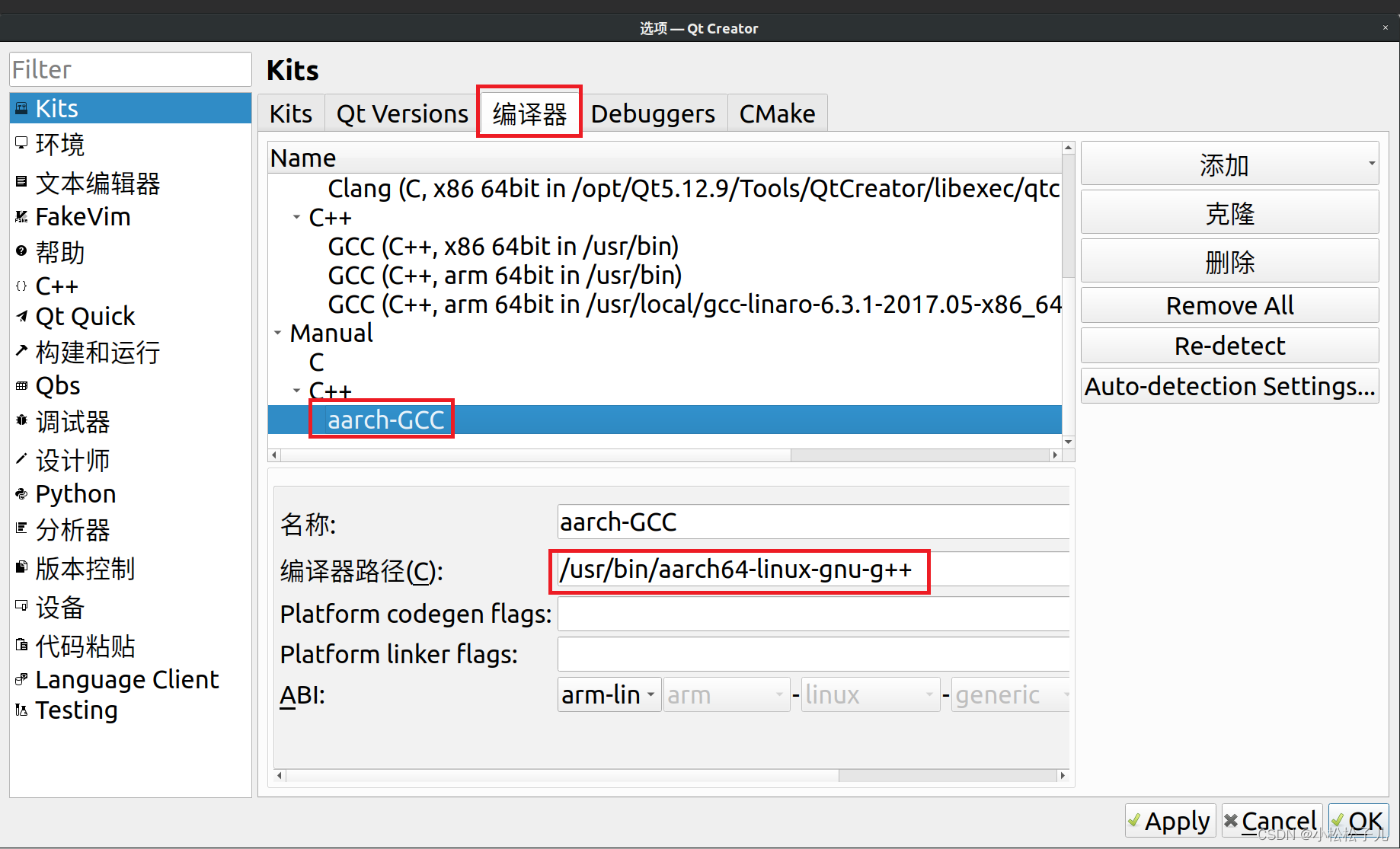Open the Qt Quick settings section

85,316
